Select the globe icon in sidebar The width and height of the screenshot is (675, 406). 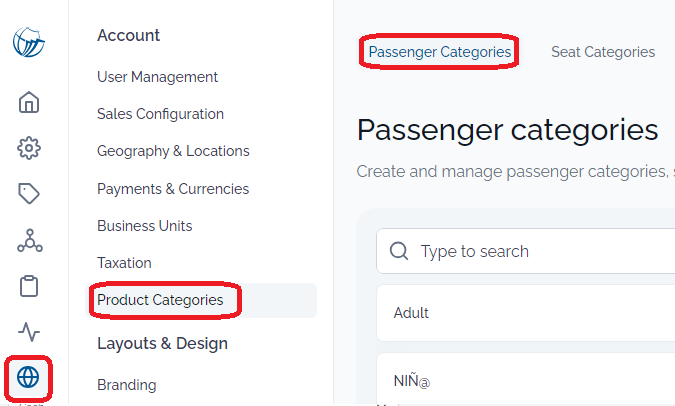pos(28,377)
